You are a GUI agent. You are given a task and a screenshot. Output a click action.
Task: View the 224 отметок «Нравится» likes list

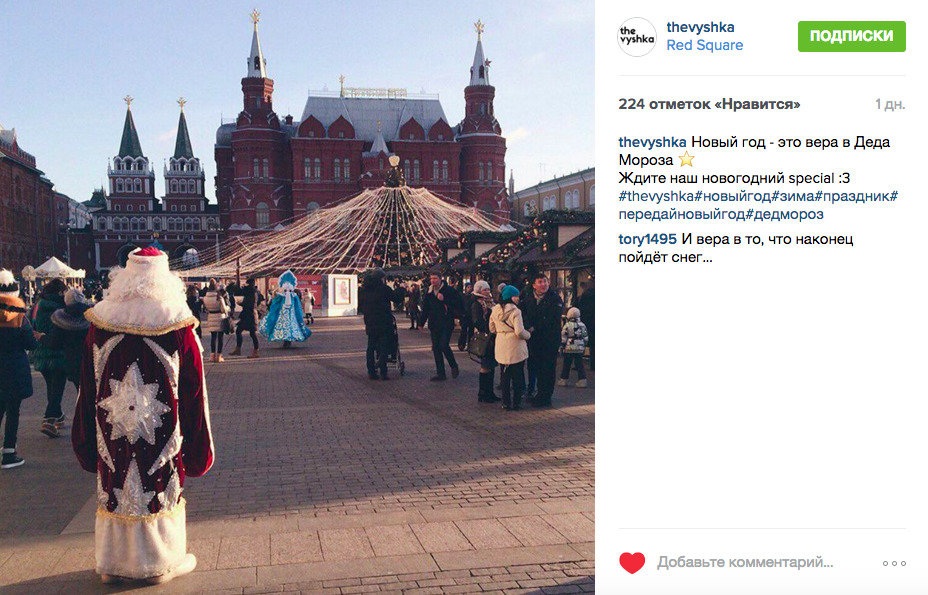709,104
